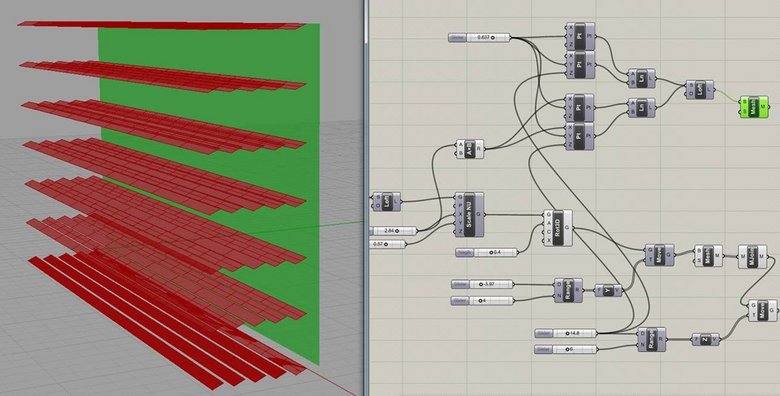This screenshot has height=396, width=780.
Task: Click the MJoin mesh join component
Action: click(753, 256)
